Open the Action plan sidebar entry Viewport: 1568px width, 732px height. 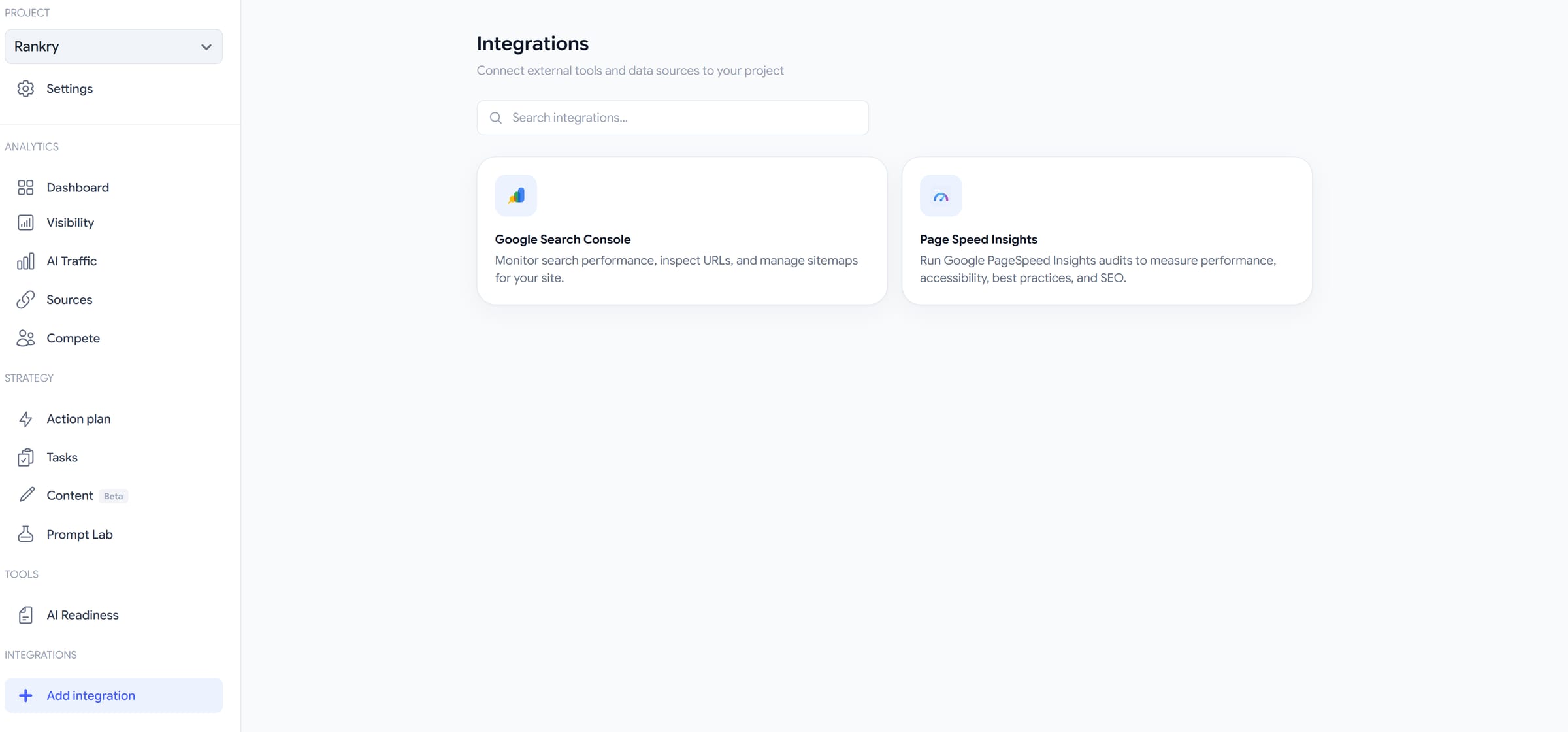click(x=114, y=419)
